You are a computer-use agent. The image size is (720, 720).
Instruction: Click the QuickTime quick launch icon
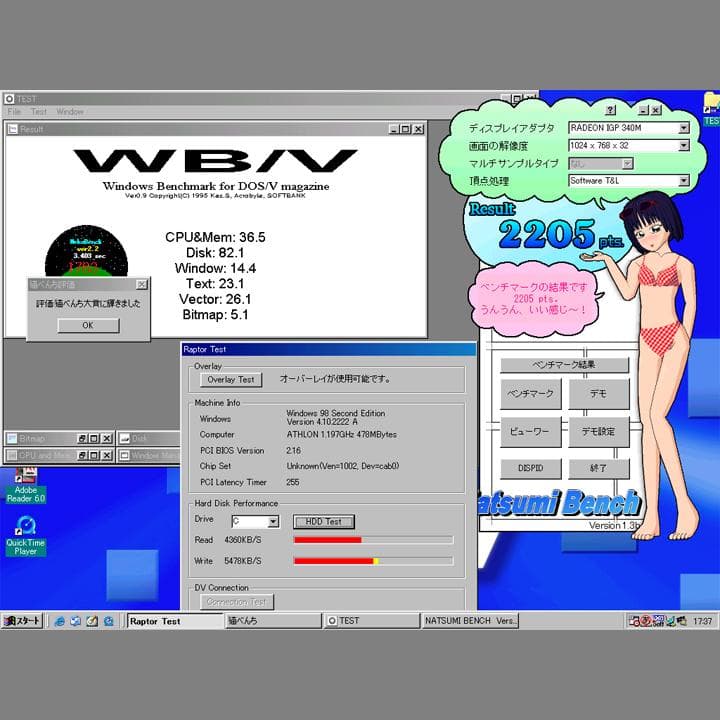[x=108, y=621]
